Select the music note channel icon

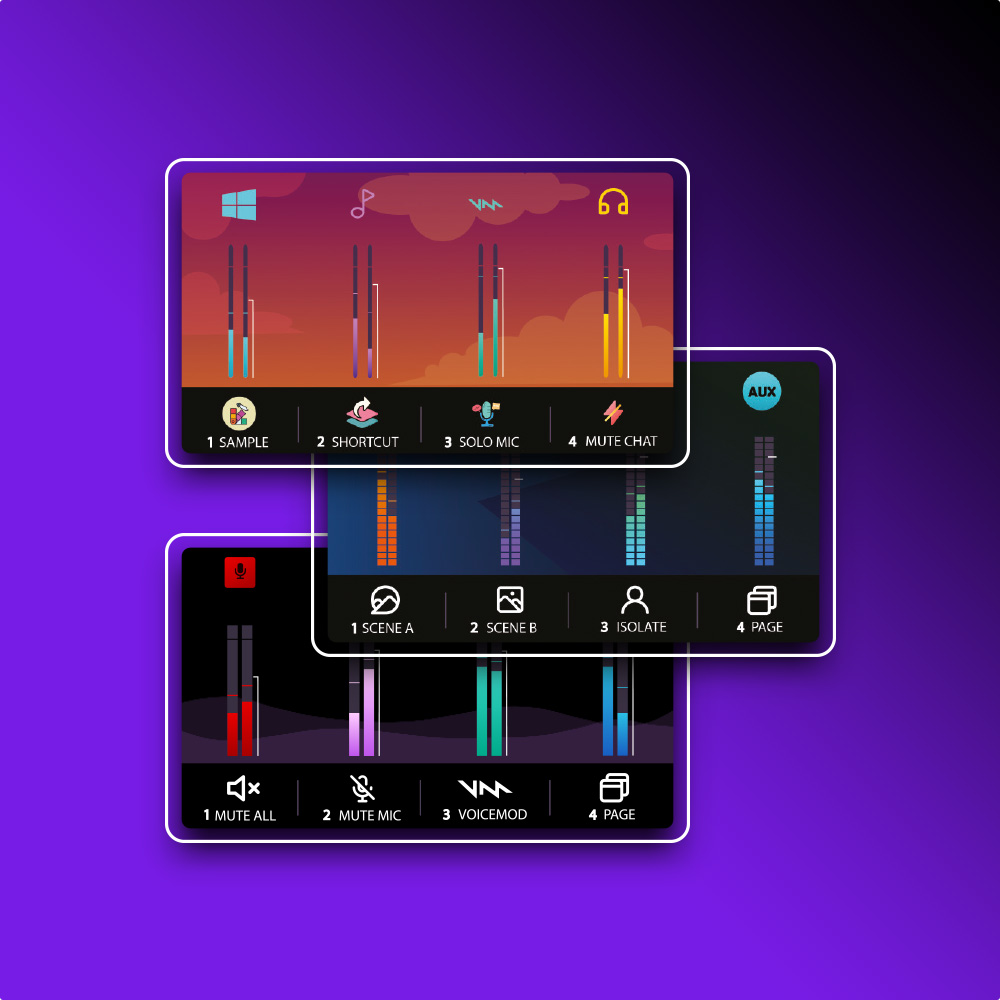tap(362, 204)
